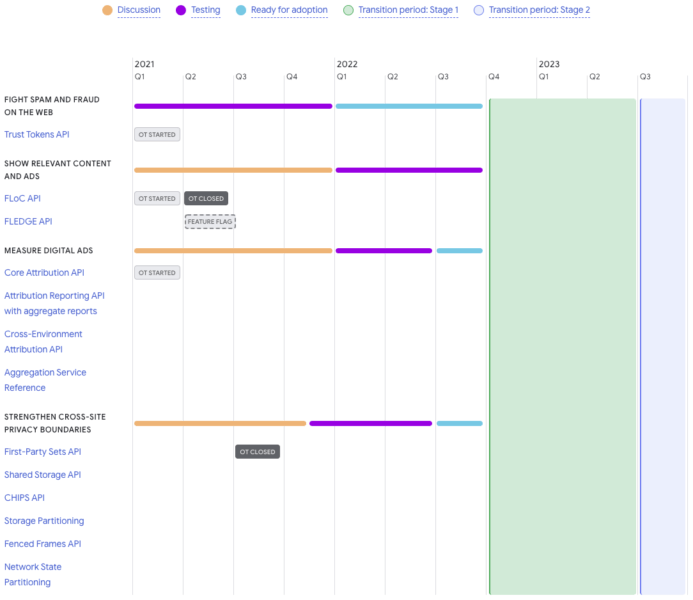The height and width of the screenshot is (600, 693).
Task: Click the FLEDGE API link
Action: pyautogui.click(x=28, y=221)
